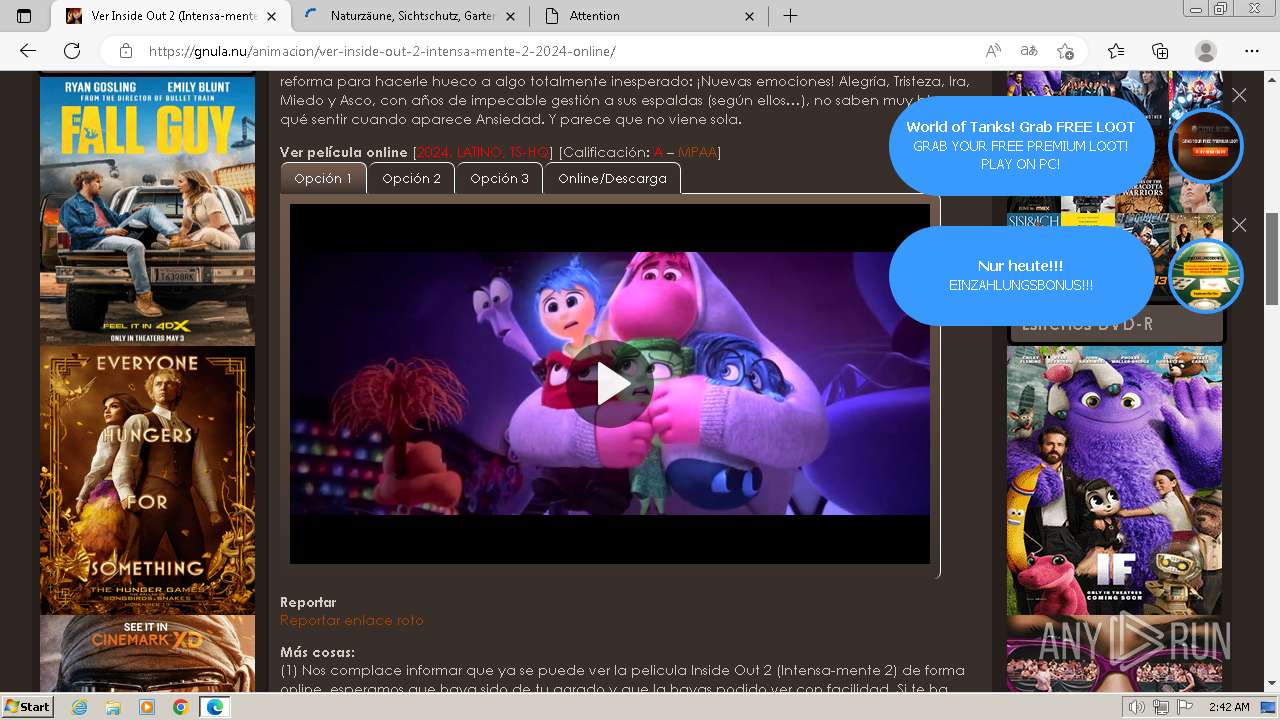1280x720 pixels.
Task: Open The Fall Guy movie poster
Action: [148, 211]
